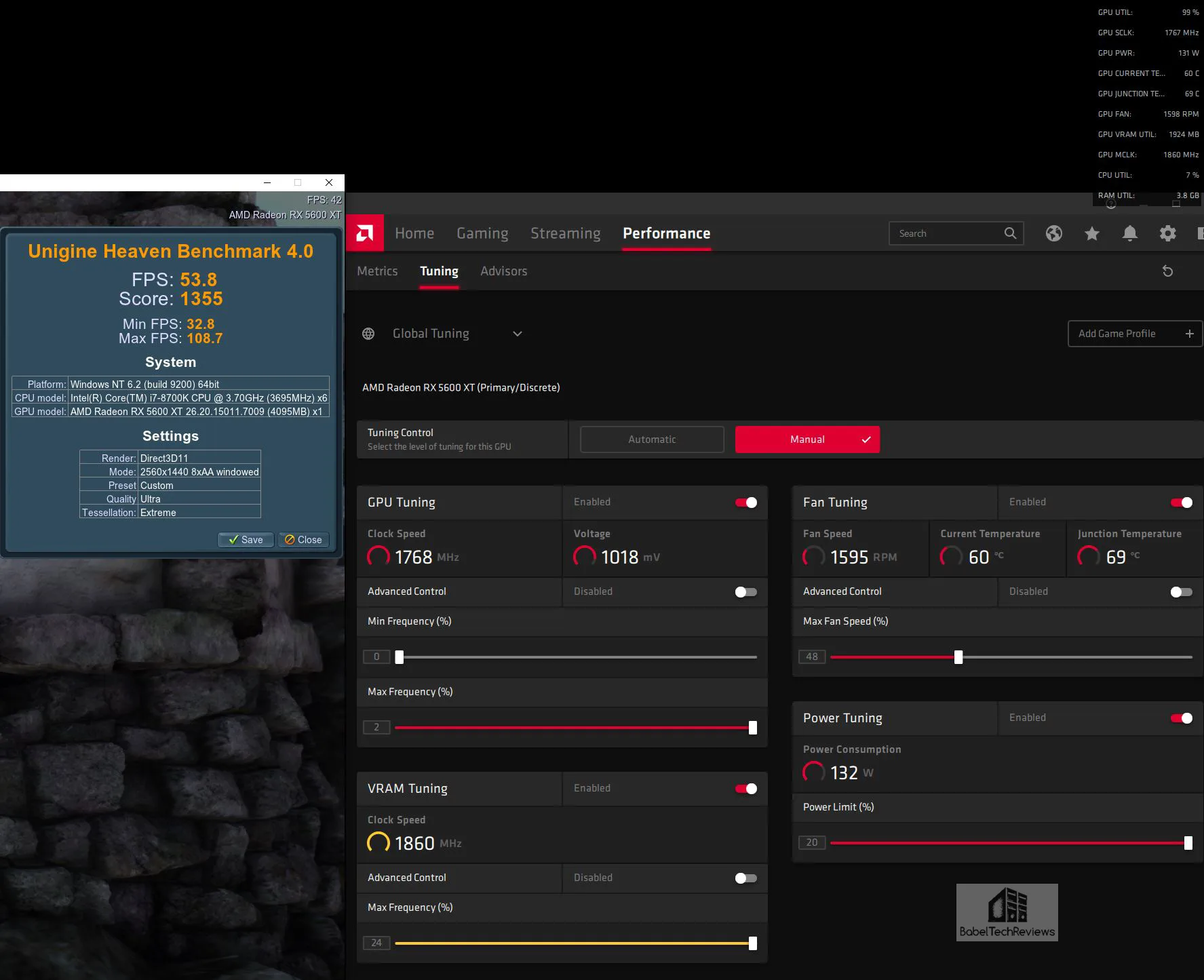Click the Power Limit slider handle
Image resolution: width=1204 pixels, height=980 pixels.
point(1188,843)
